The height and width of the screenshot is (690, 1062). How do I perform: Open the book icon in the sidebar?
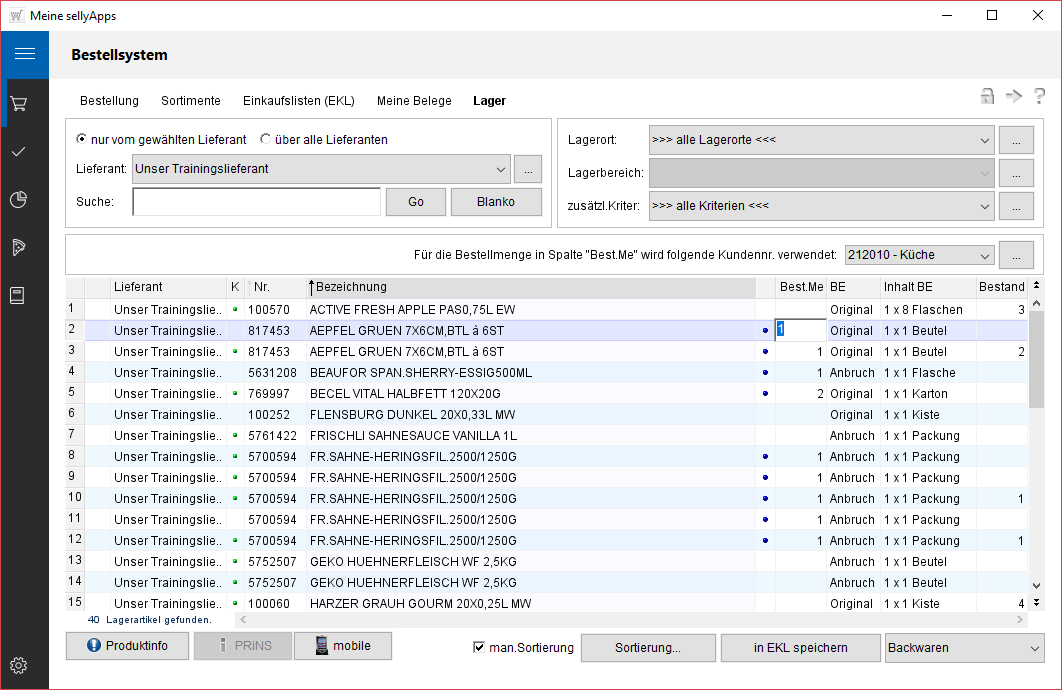click(18, 295)
